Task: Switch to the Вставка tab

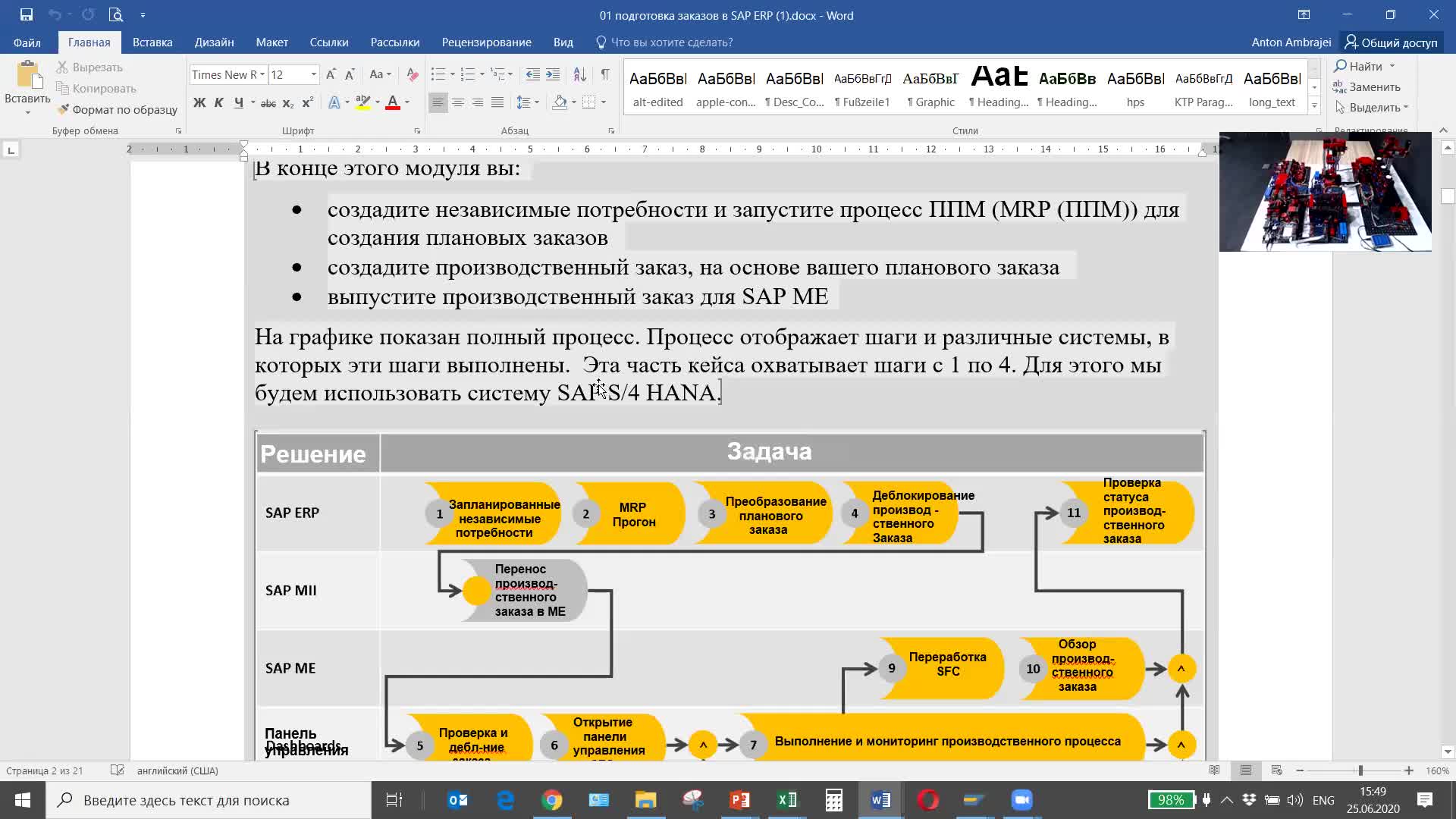Action: click(152, 42)
